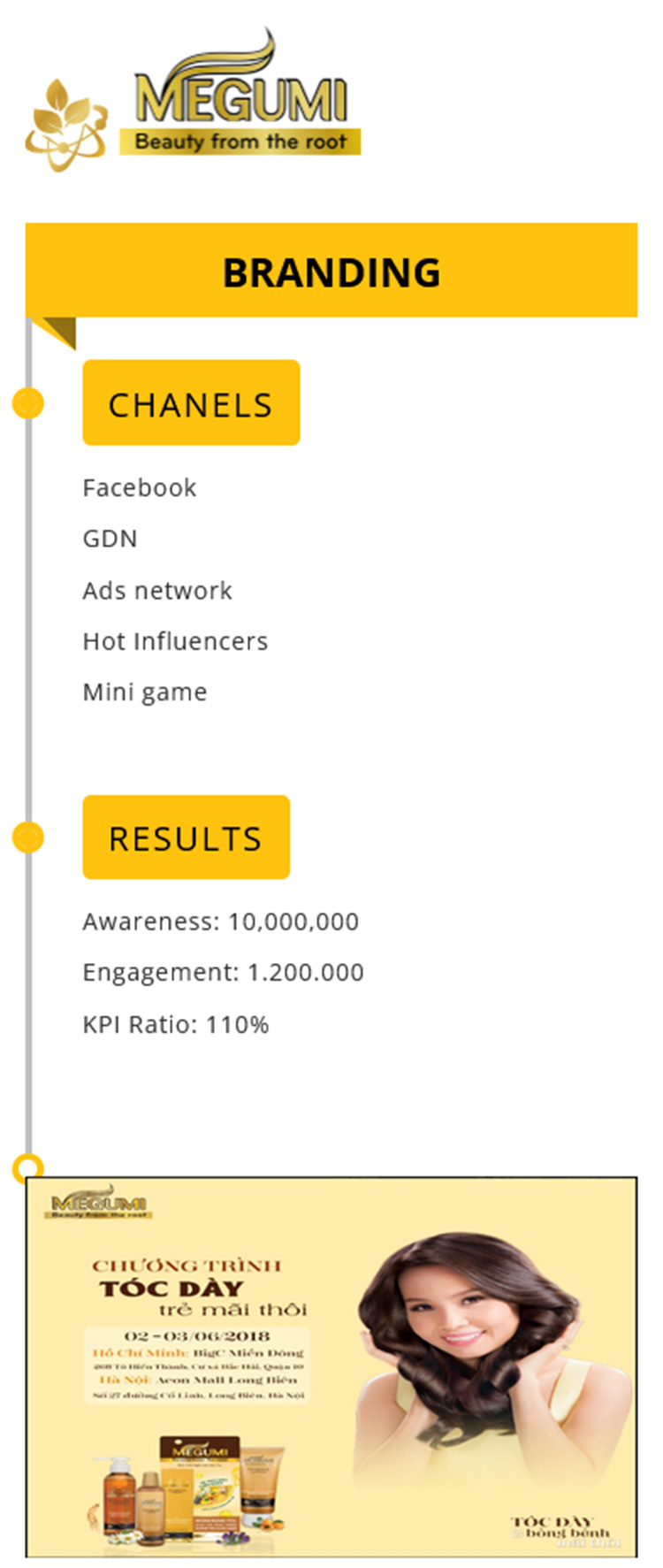Click the timeline dot beside RESULTS
This screenshot has width=663, height=1568.
coord(27,837)
